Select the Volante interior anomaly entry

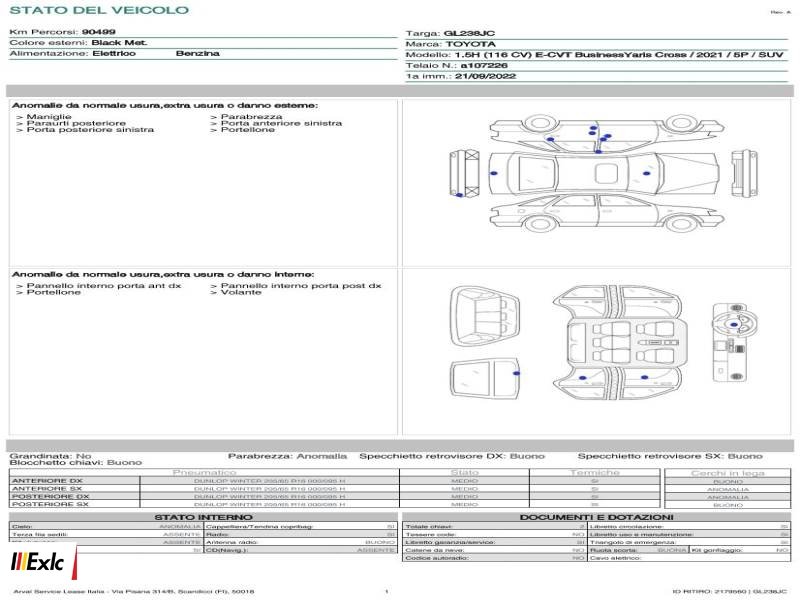click(x=236, y=292)
